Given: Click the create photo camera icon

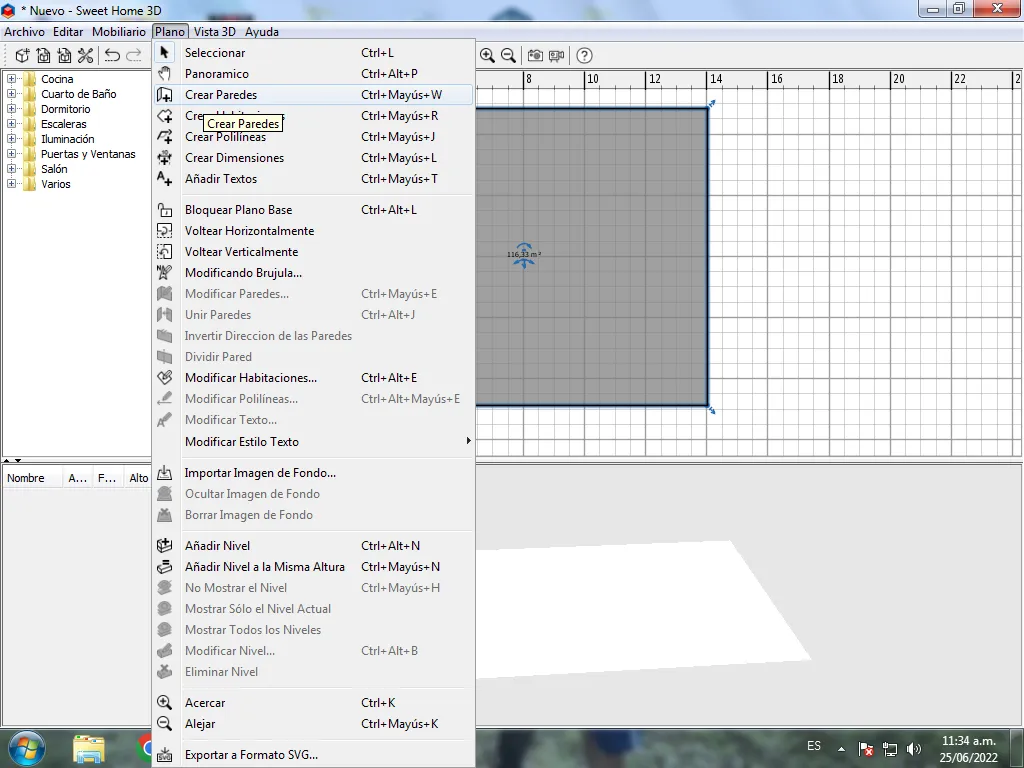Looking at the screenshot, I should [x=535, y=56].
